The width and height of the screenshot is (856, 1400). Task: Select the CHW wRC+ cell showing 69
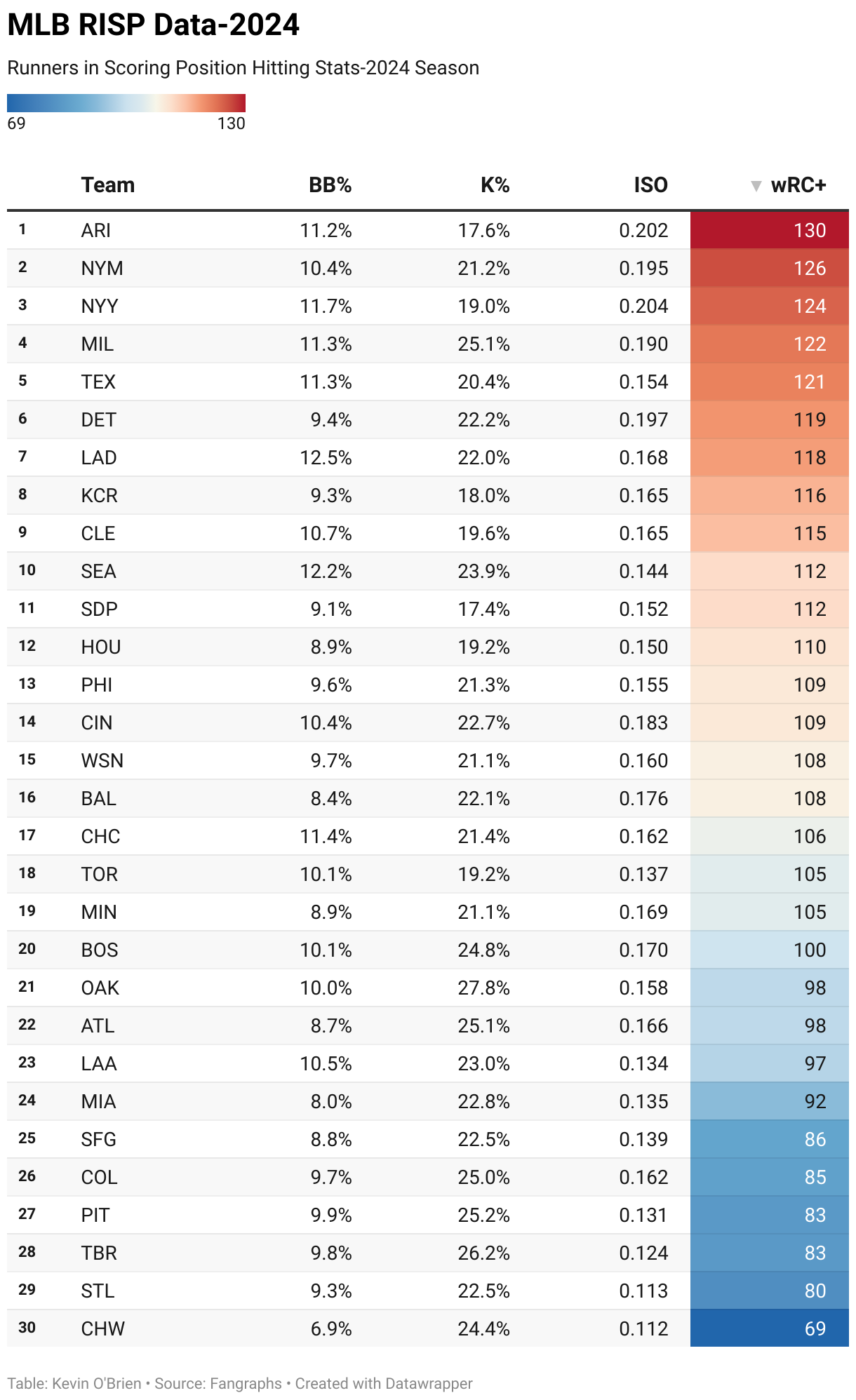[770, 1328]
